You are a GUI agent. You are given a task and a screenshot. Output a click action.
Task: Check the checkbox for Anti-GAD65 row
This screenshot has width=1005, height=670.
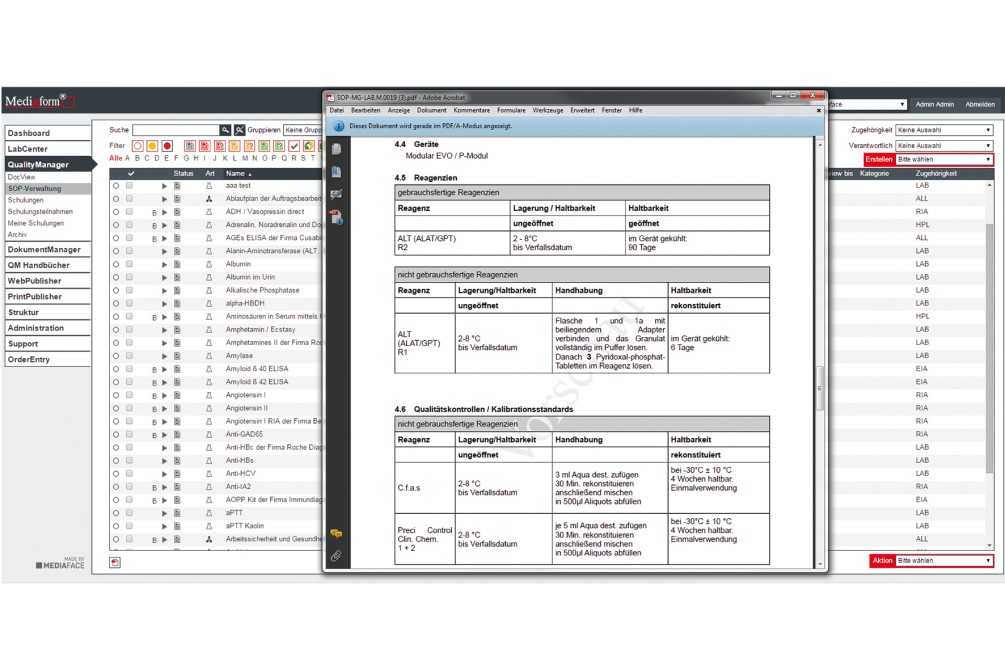tap(129, 434)
